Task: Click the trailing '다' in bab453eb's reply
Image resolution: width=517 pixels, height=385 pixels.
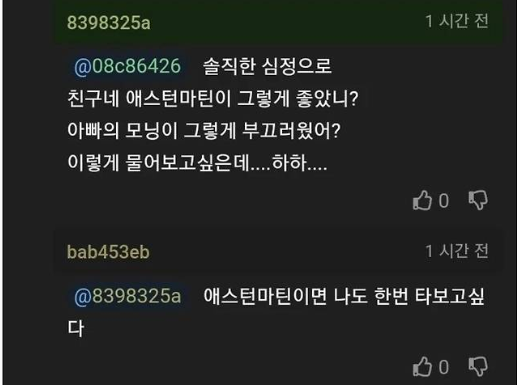Action: (76, 328)
